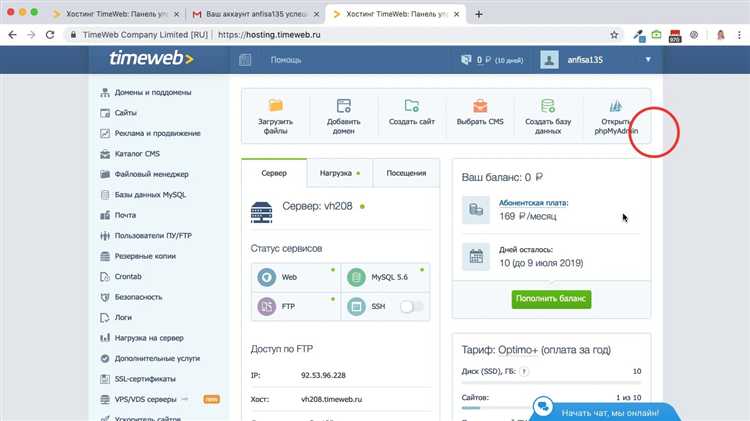Click the Файловый менеджер sidebar icon
The width and height of the screenshot is (750, 421).
[105, 174]
